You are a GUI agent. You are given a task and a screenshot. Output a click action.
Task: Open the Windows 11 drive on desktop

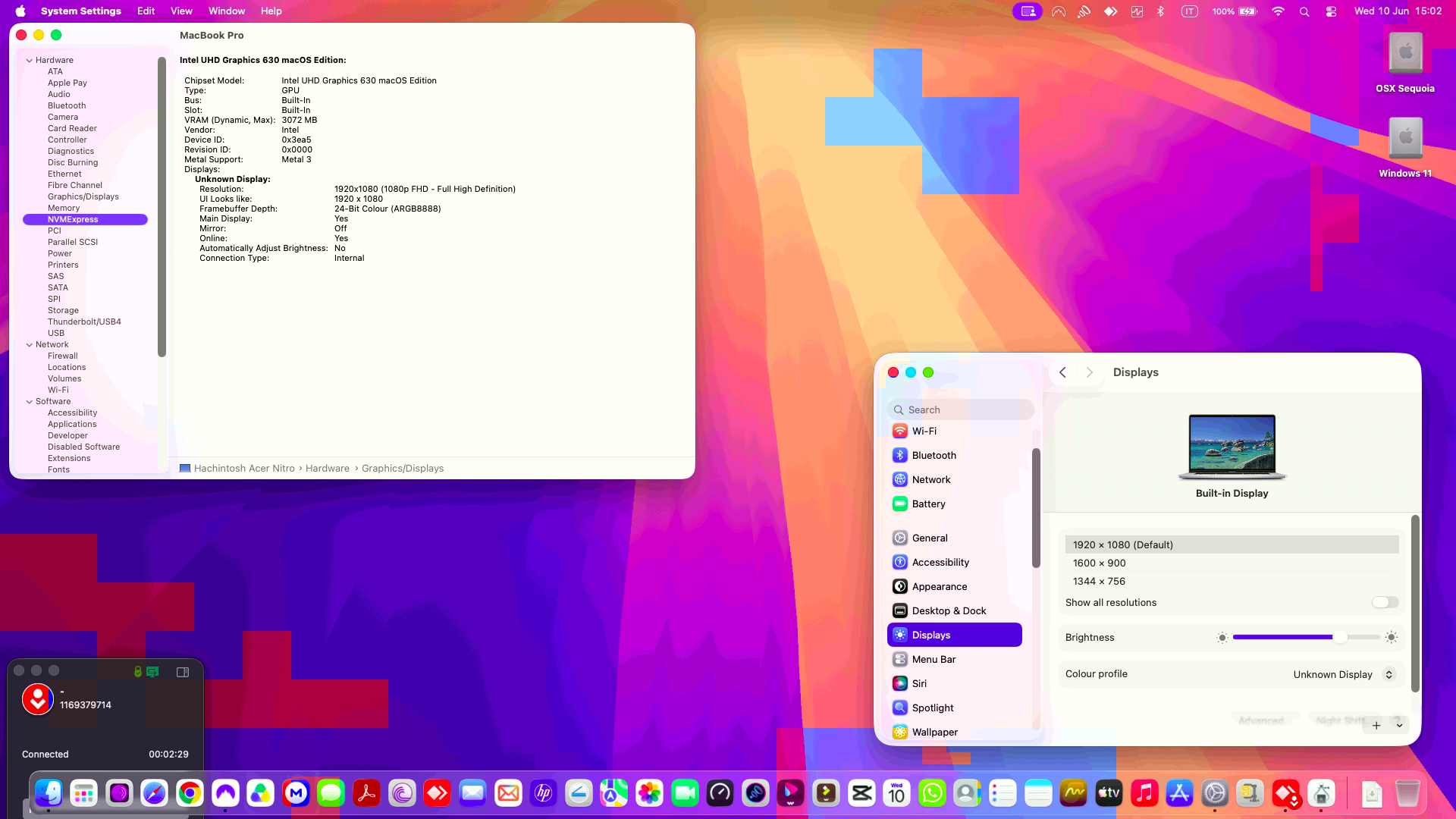[1405, 147]
